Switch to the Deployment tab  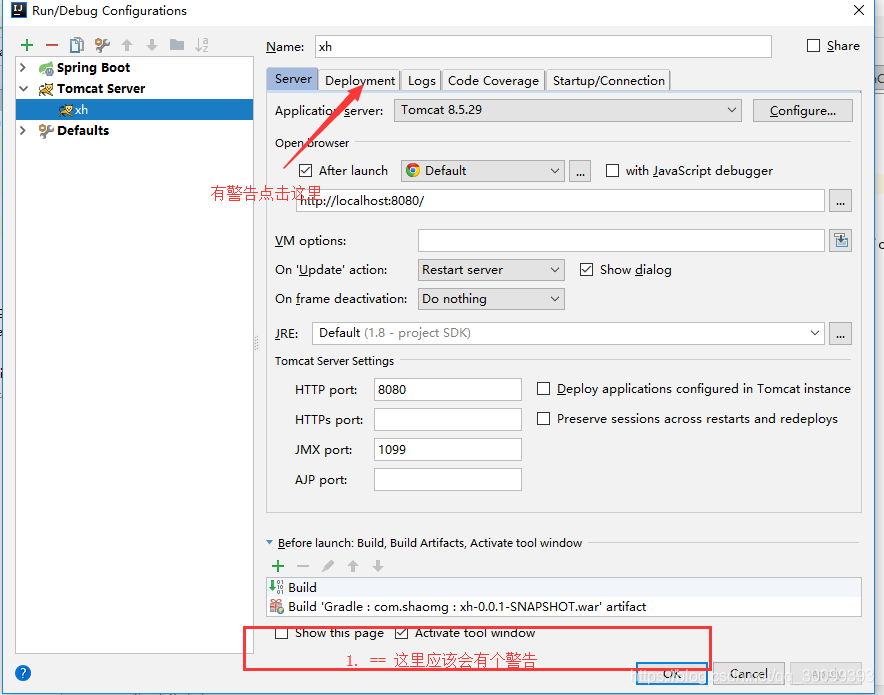[360, 81]
